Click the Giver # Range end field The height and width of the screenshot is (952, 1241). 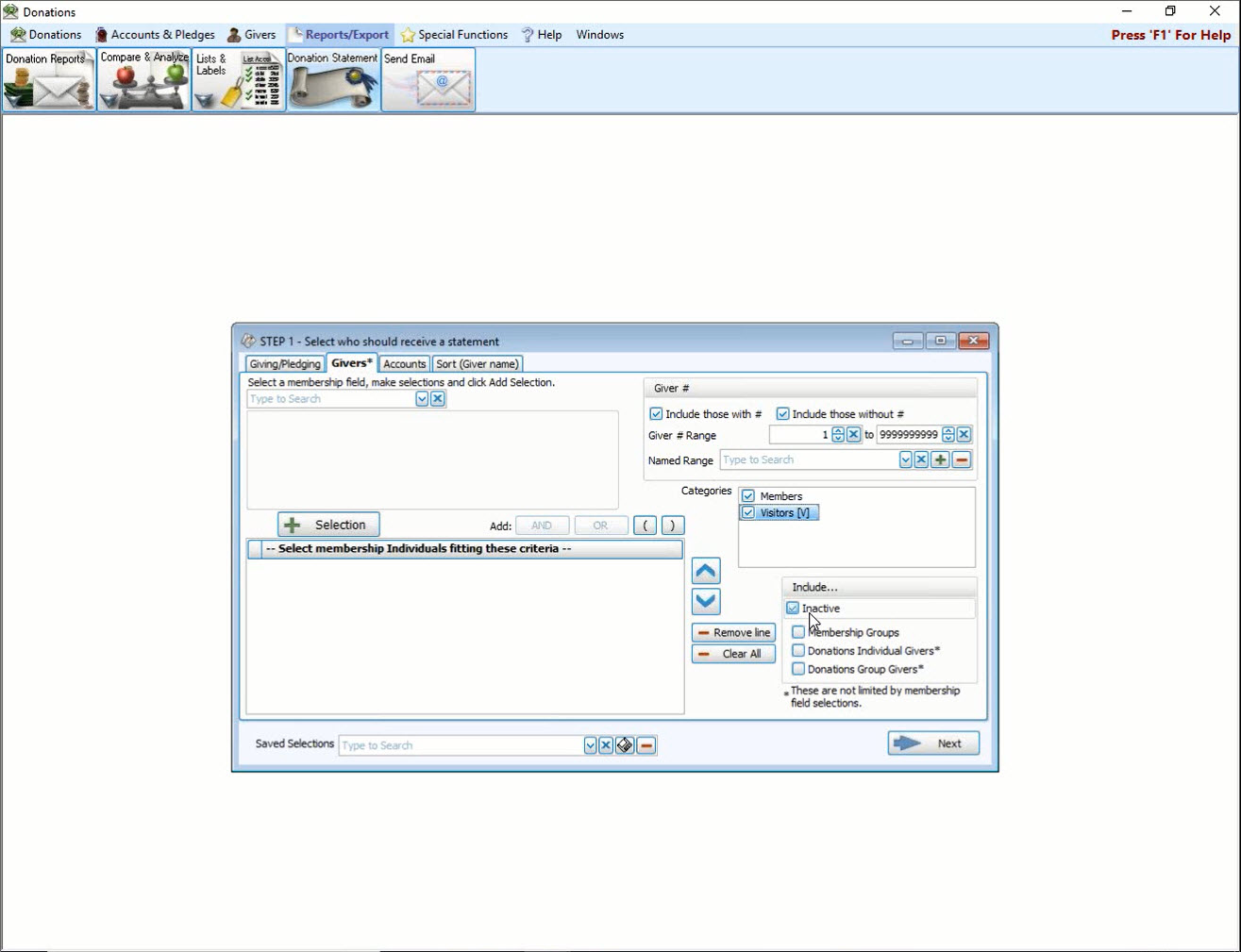(908, 435)
